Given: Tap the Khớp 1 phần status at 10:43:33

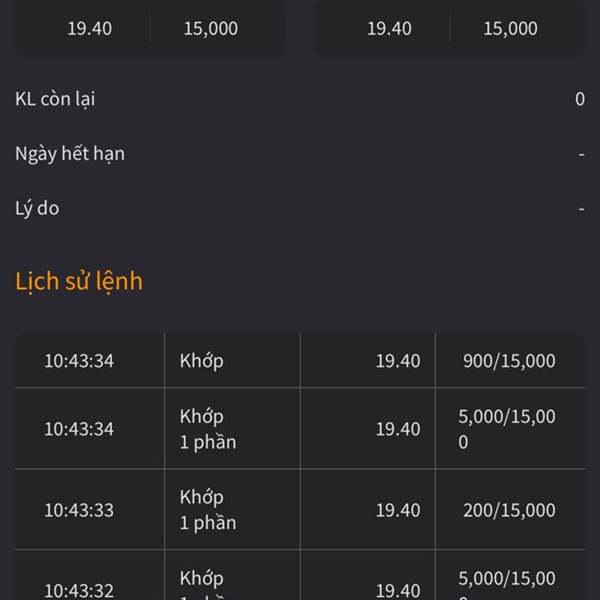Looking at the screenshot, I should pos(208,510).
